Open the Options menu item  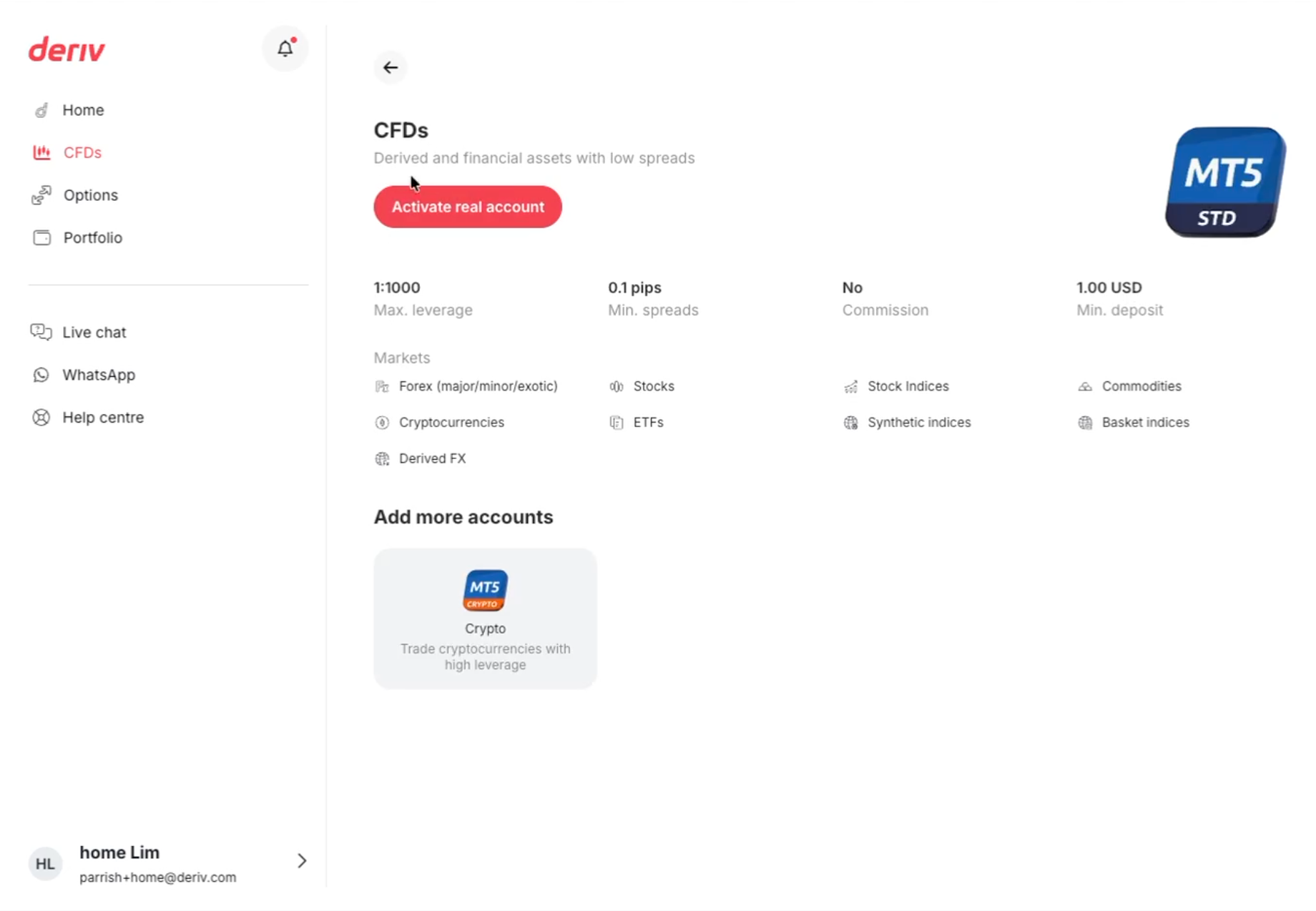91,195
